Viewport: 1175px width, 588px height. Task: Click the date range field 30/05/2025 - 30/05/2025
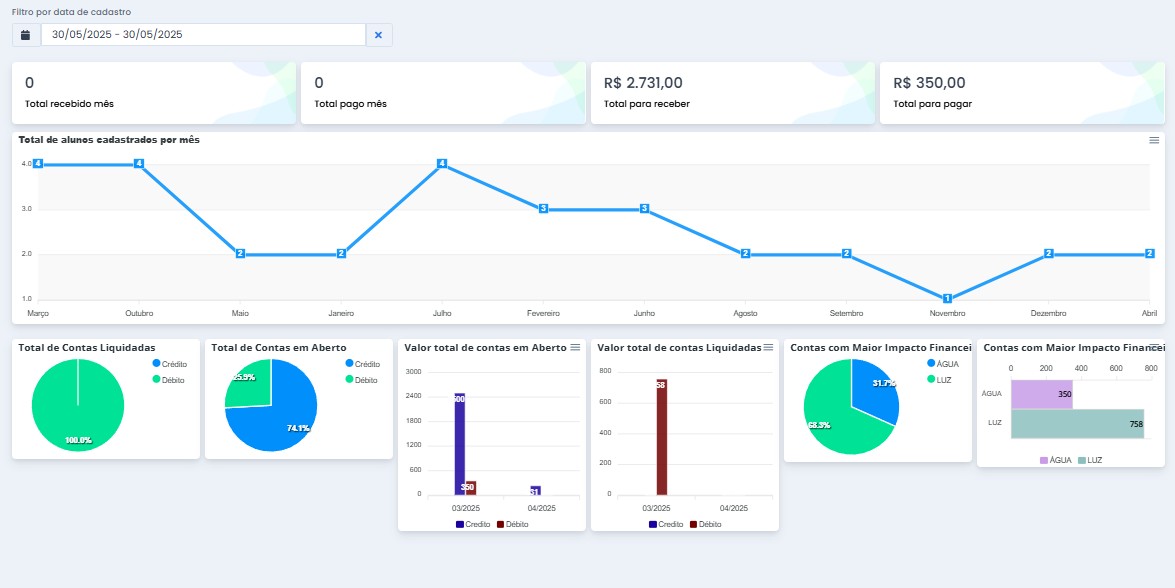203,35
